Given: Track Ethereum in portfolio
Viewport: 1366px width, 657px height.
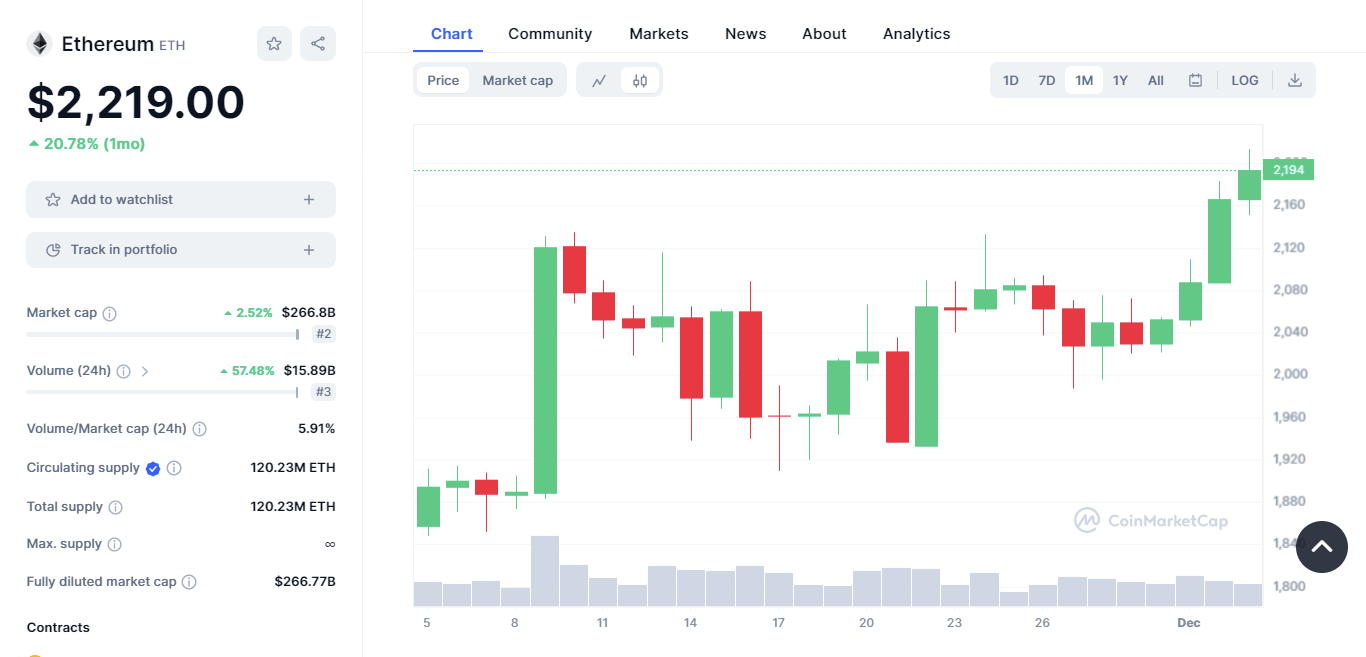Looking at the screenshot, I should click(181, 250).
